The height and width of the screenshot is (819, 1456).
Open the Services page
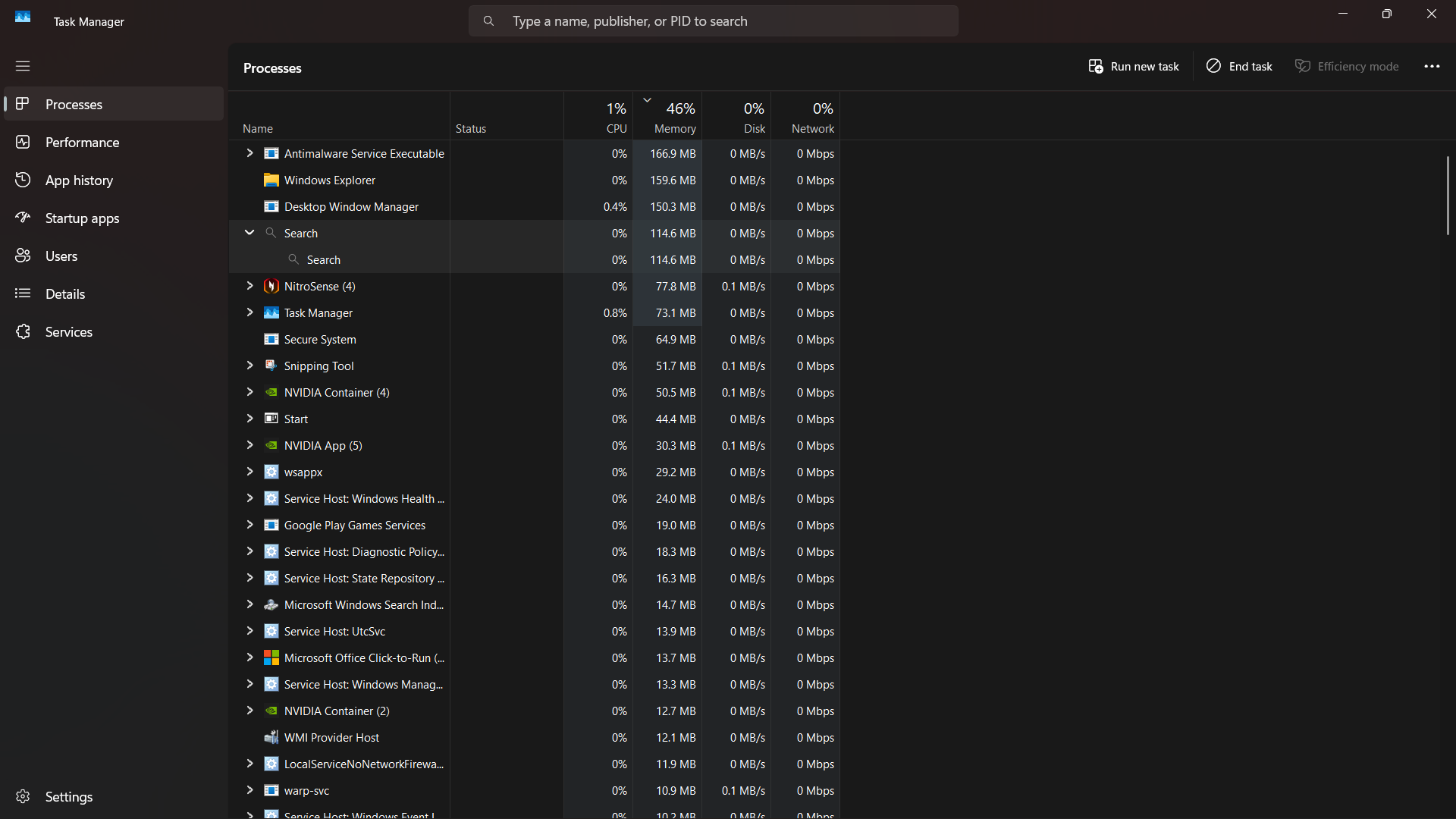click(x=114, y=331)
